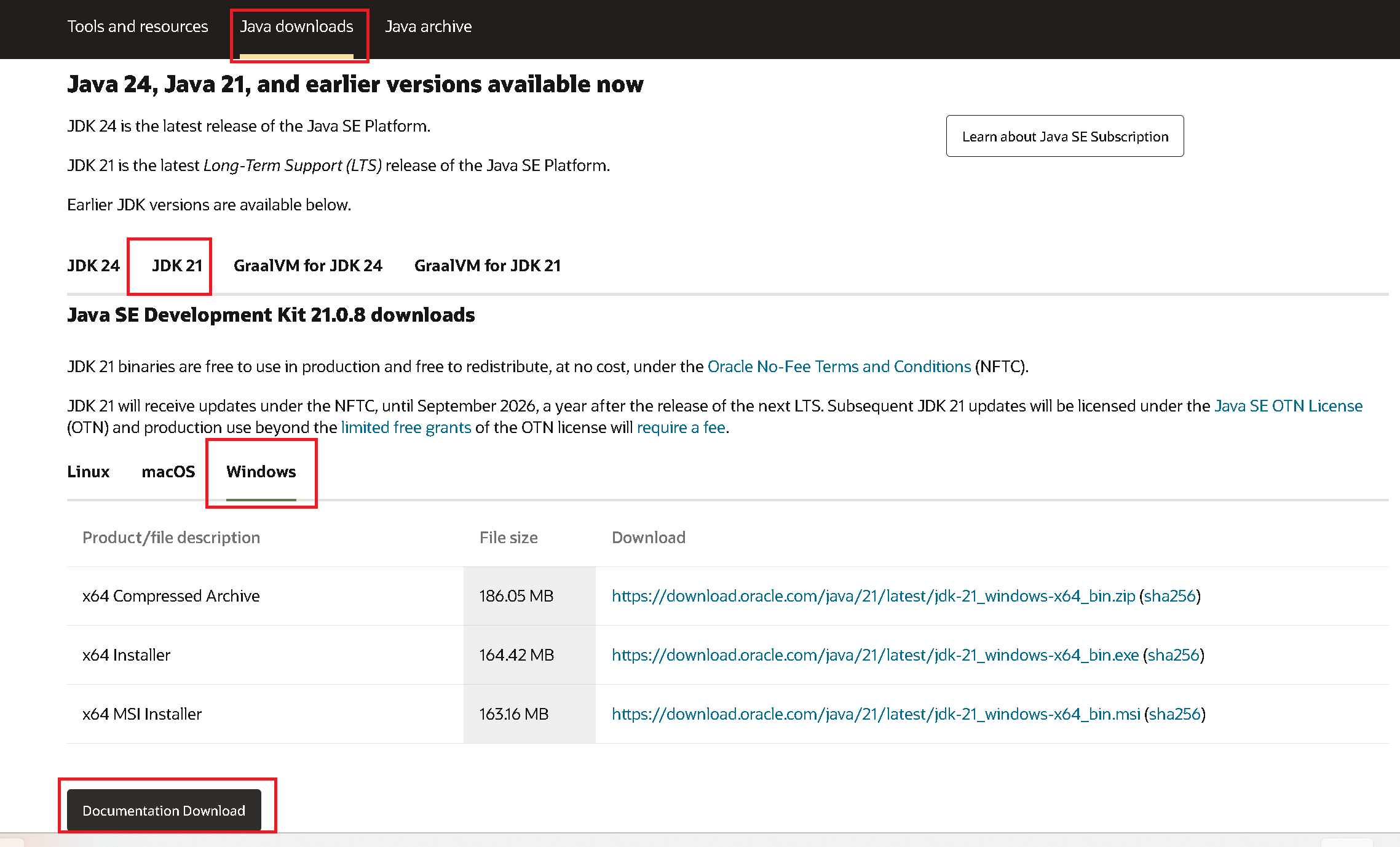Click the limited free grants link
This screenshot has width=1400, height=847.
406,427
